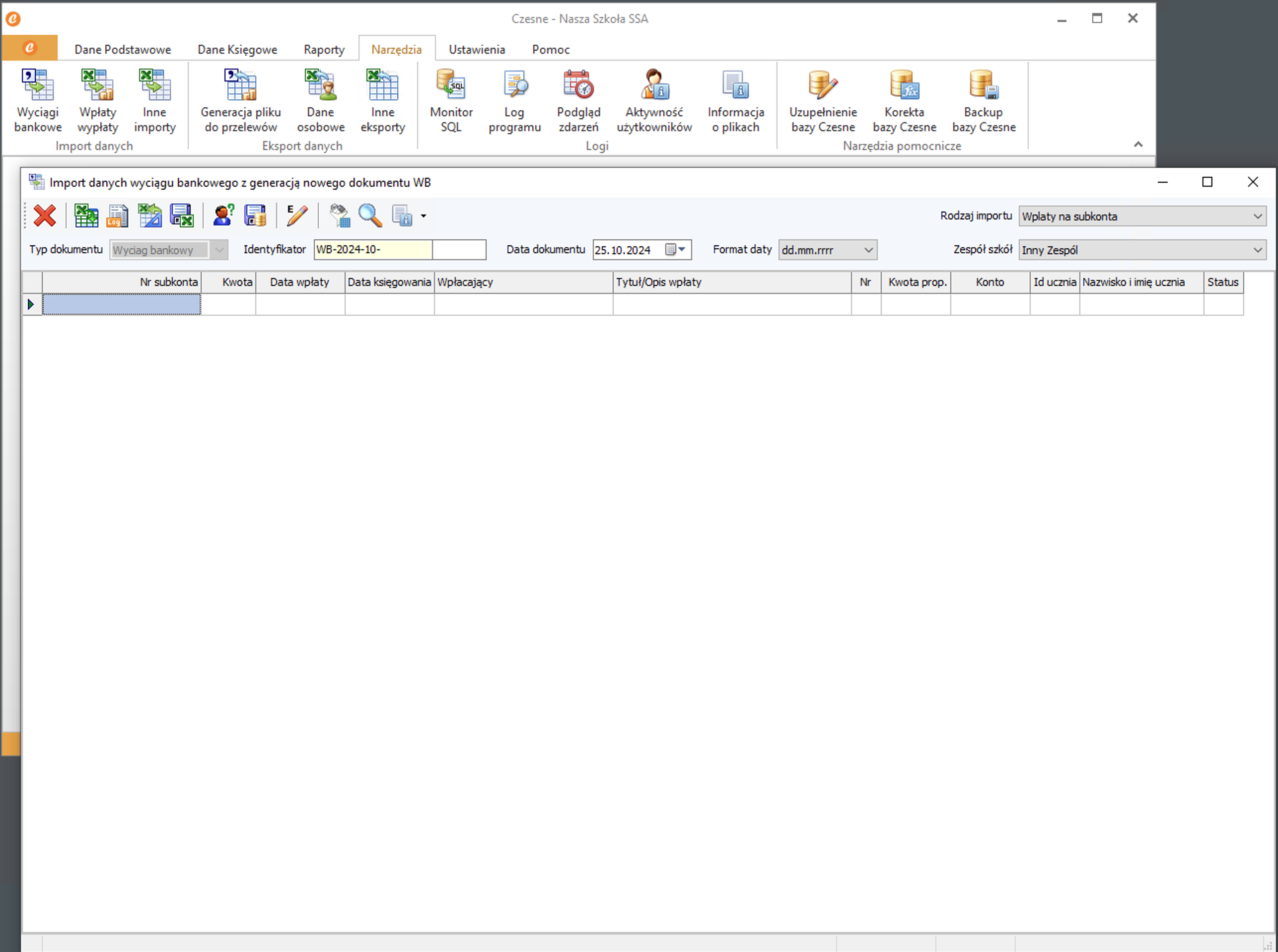This screenshot has height=952, width=1278.
Task: Open Monitor SQL tool
Action: click(451, 101)
